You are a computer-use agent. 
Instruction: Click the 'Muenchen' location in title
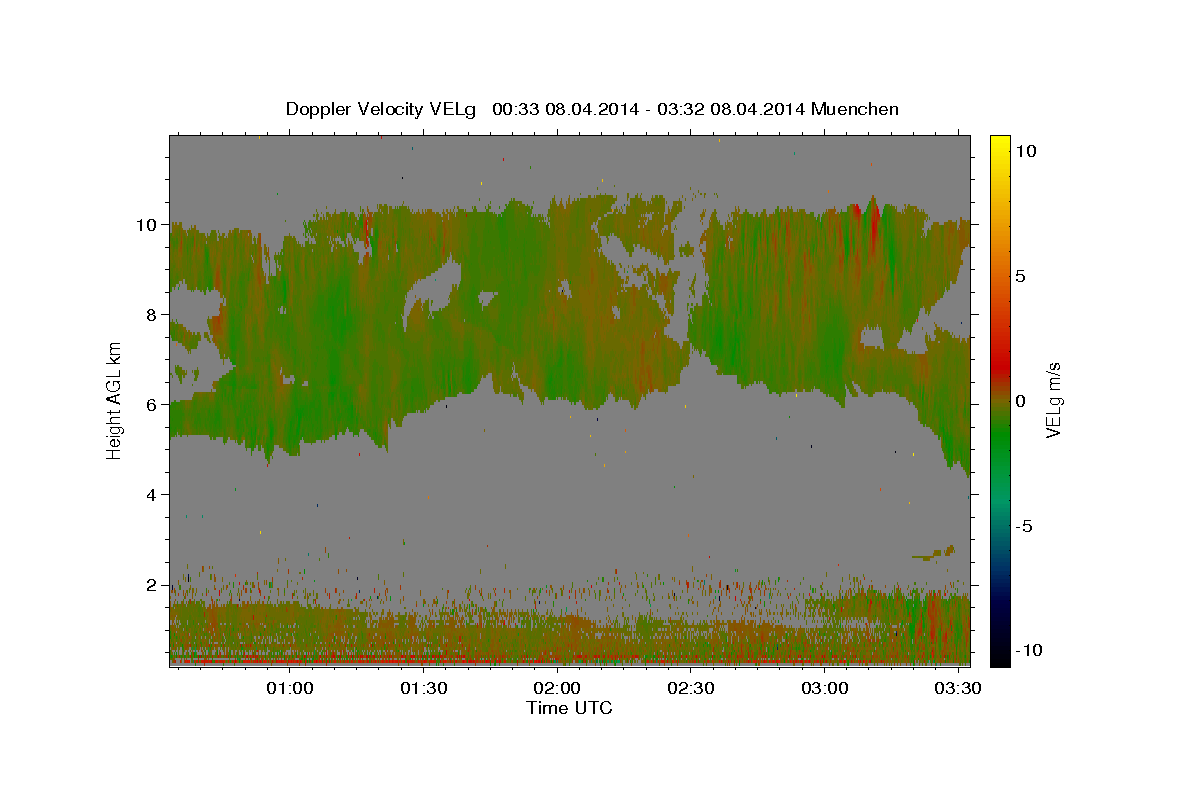[x=855, y=109]
